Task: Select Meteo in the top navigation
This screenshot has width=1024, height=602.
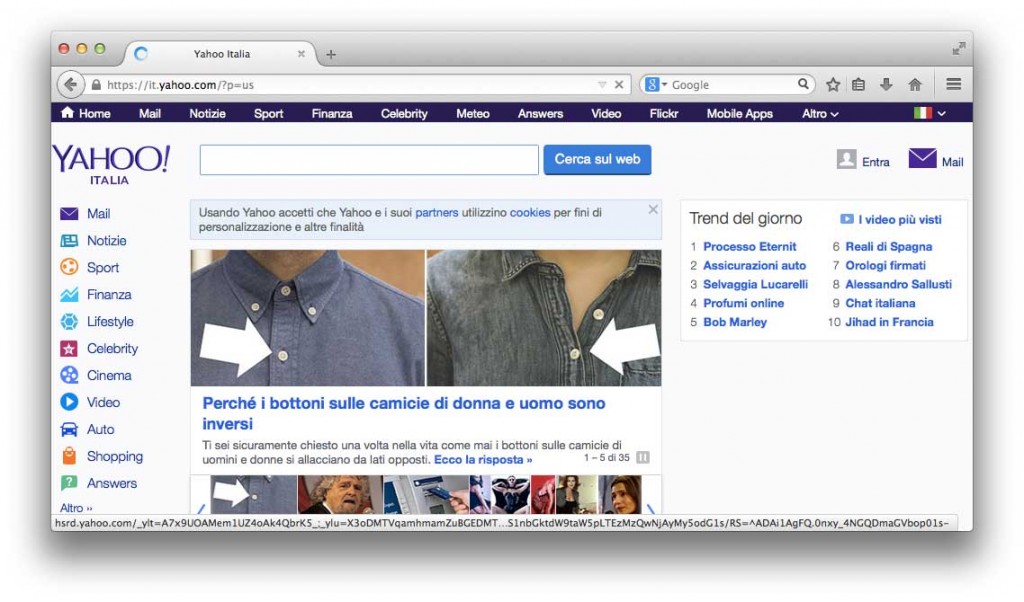Action: point(471,113)
